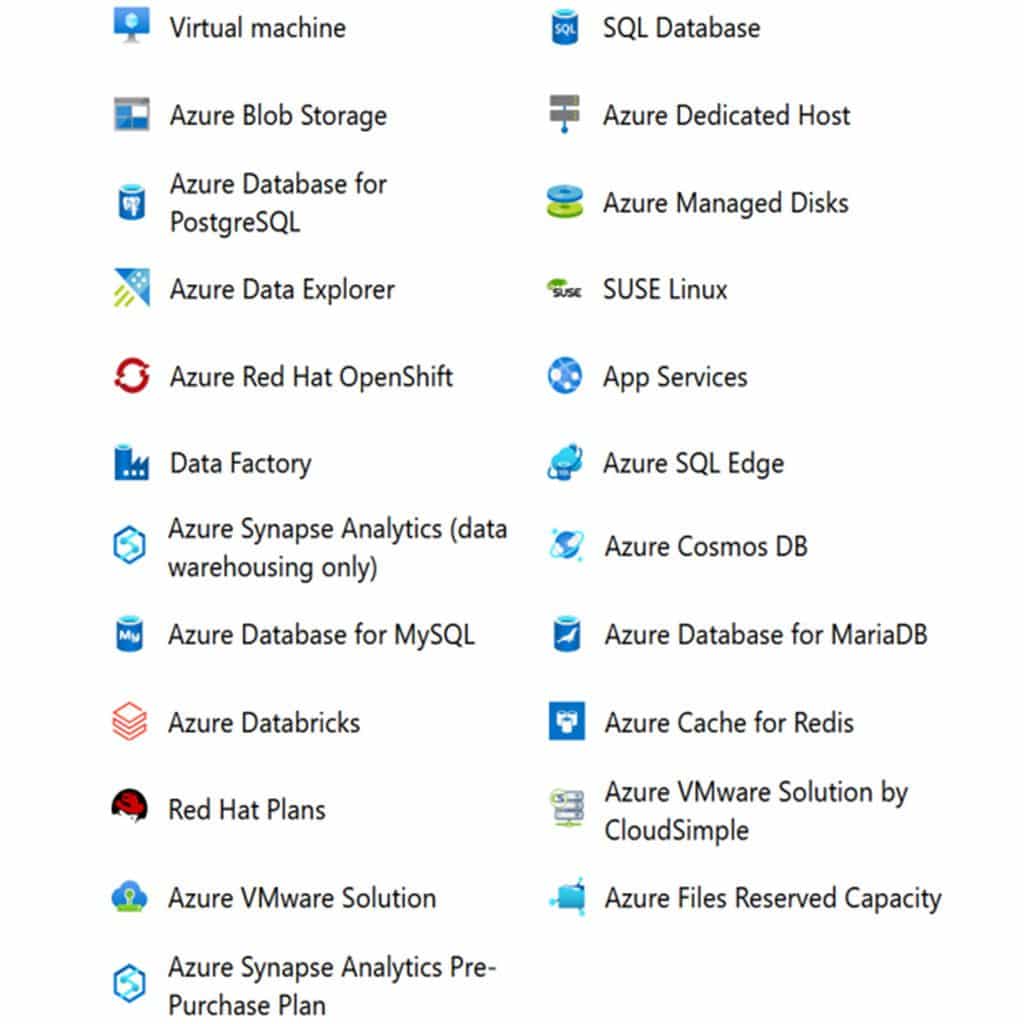Click the Data Factory icon
Image resolution: width=1024 pixels, height=1024 pixels.
pos(131,463)
